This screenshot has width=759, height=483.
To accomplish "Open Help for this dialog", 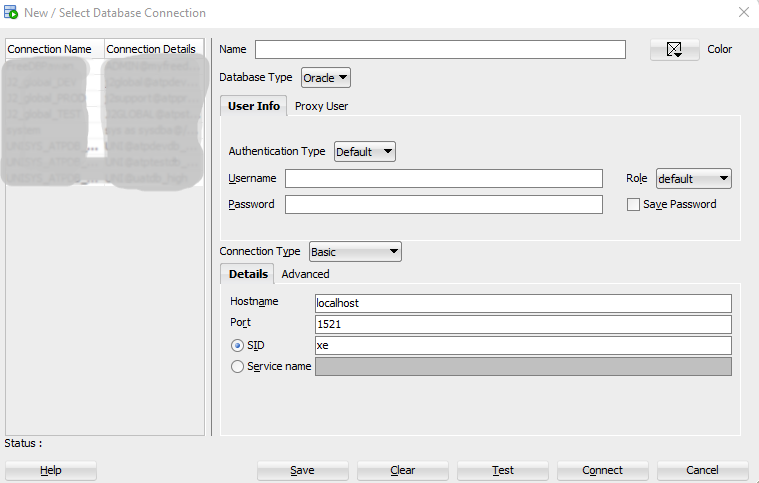I will (51, 470).
